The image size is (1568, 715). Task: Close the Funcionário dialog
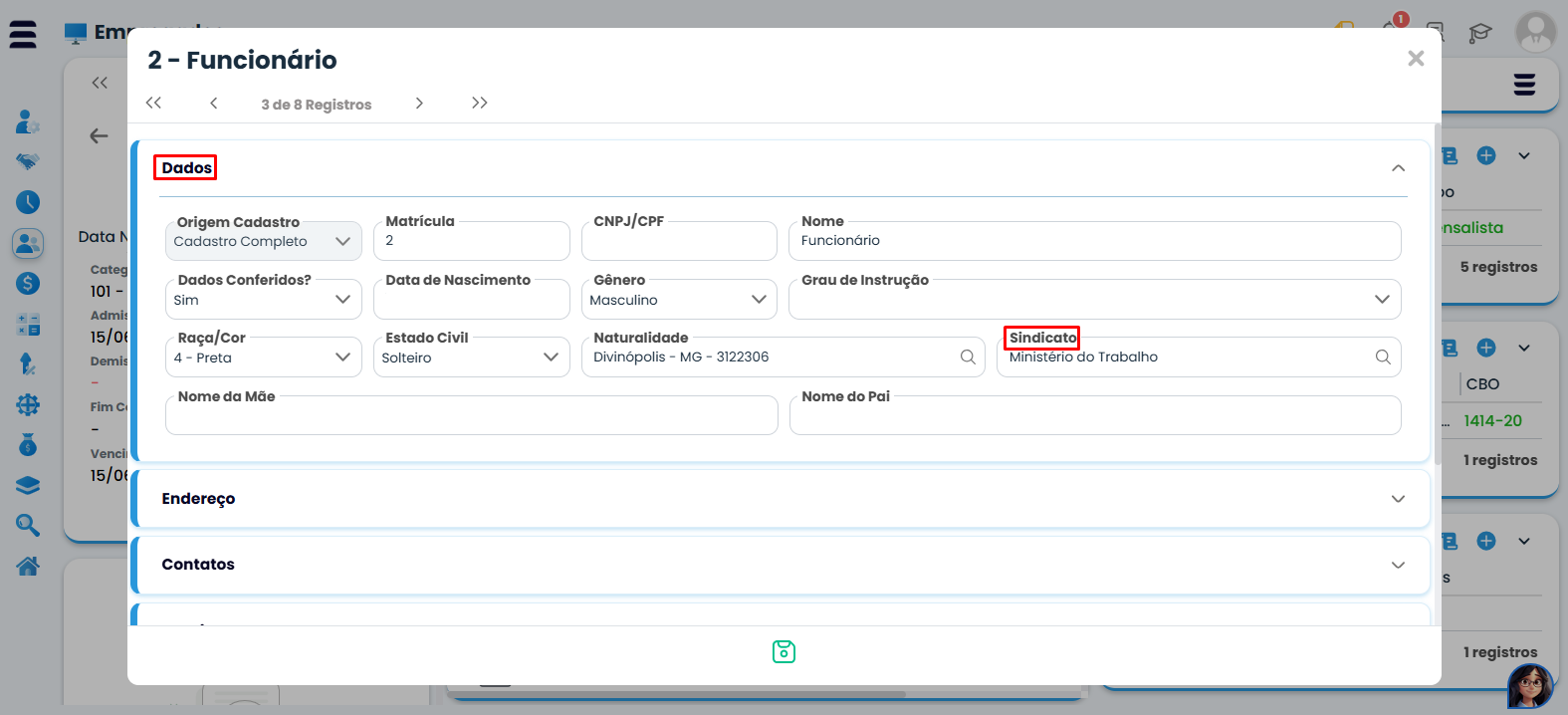click(x=1416, y=59)
